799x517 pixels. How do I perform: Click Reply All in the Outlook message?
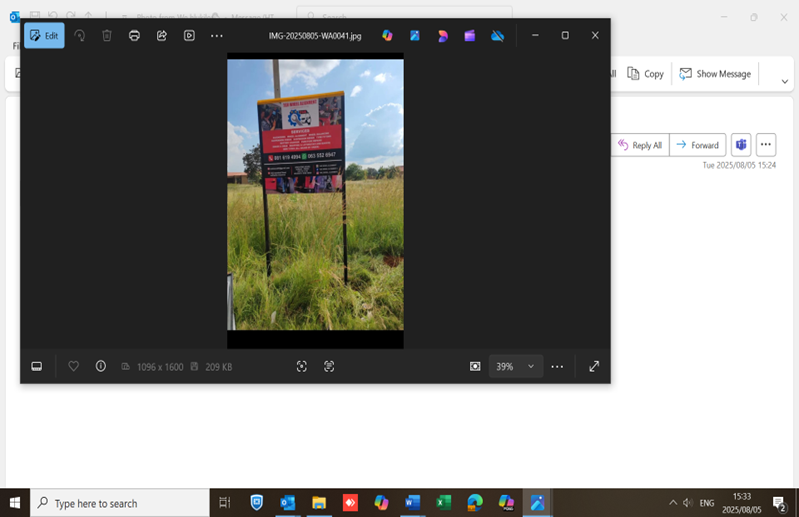640,145
